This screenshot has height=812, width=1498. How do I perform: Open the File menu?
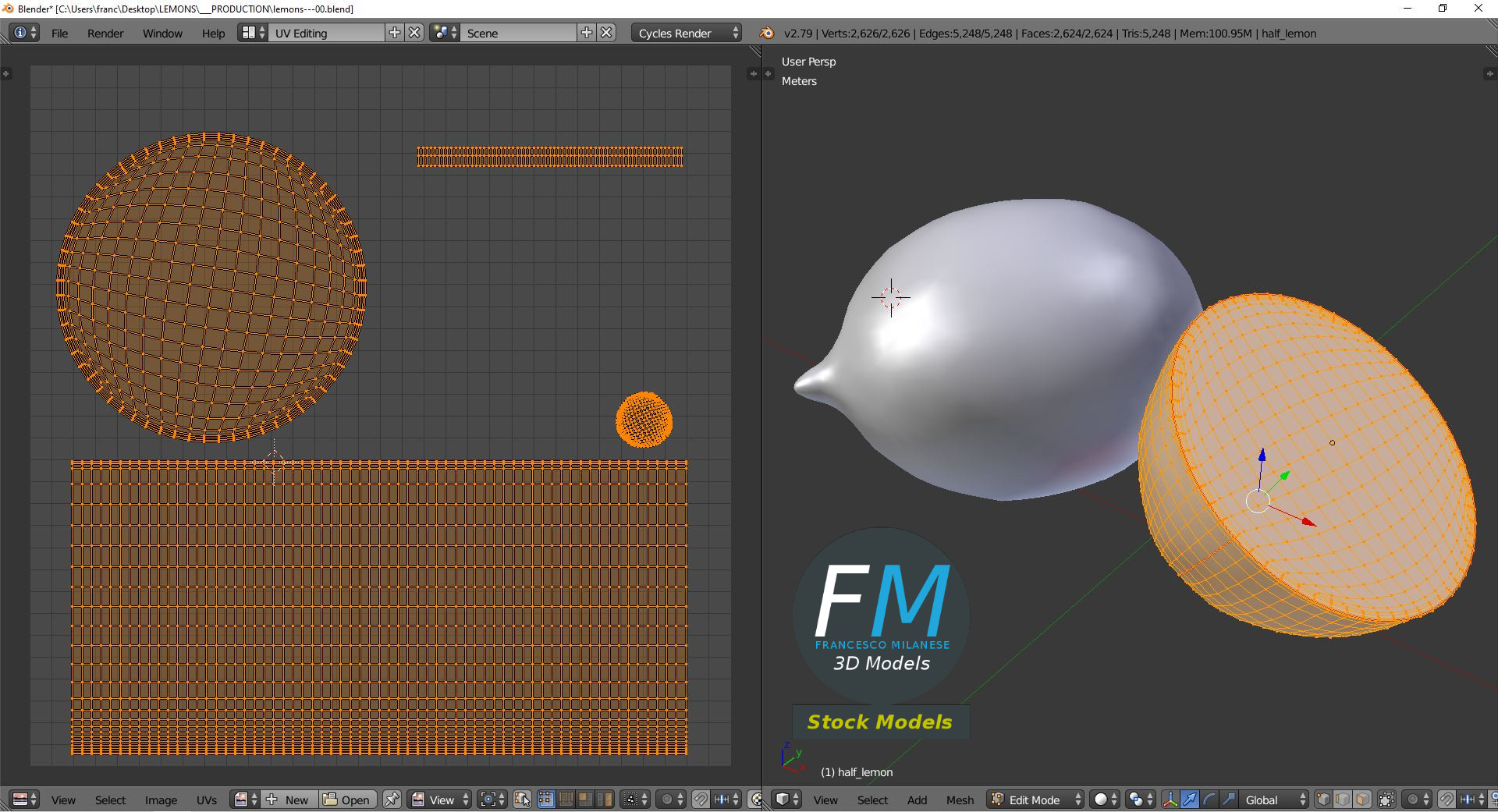point(60,34)
